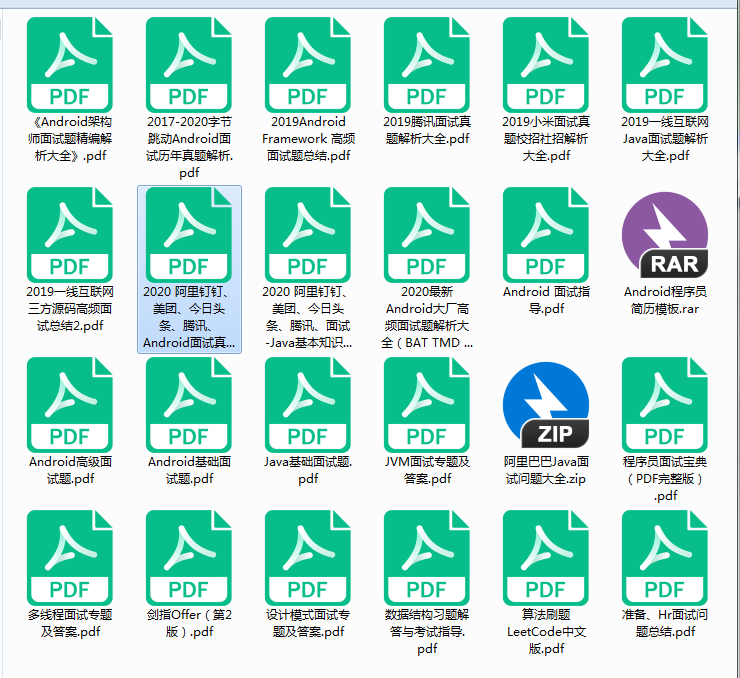Select the purple RAR archive icon

tap(664, 234)
